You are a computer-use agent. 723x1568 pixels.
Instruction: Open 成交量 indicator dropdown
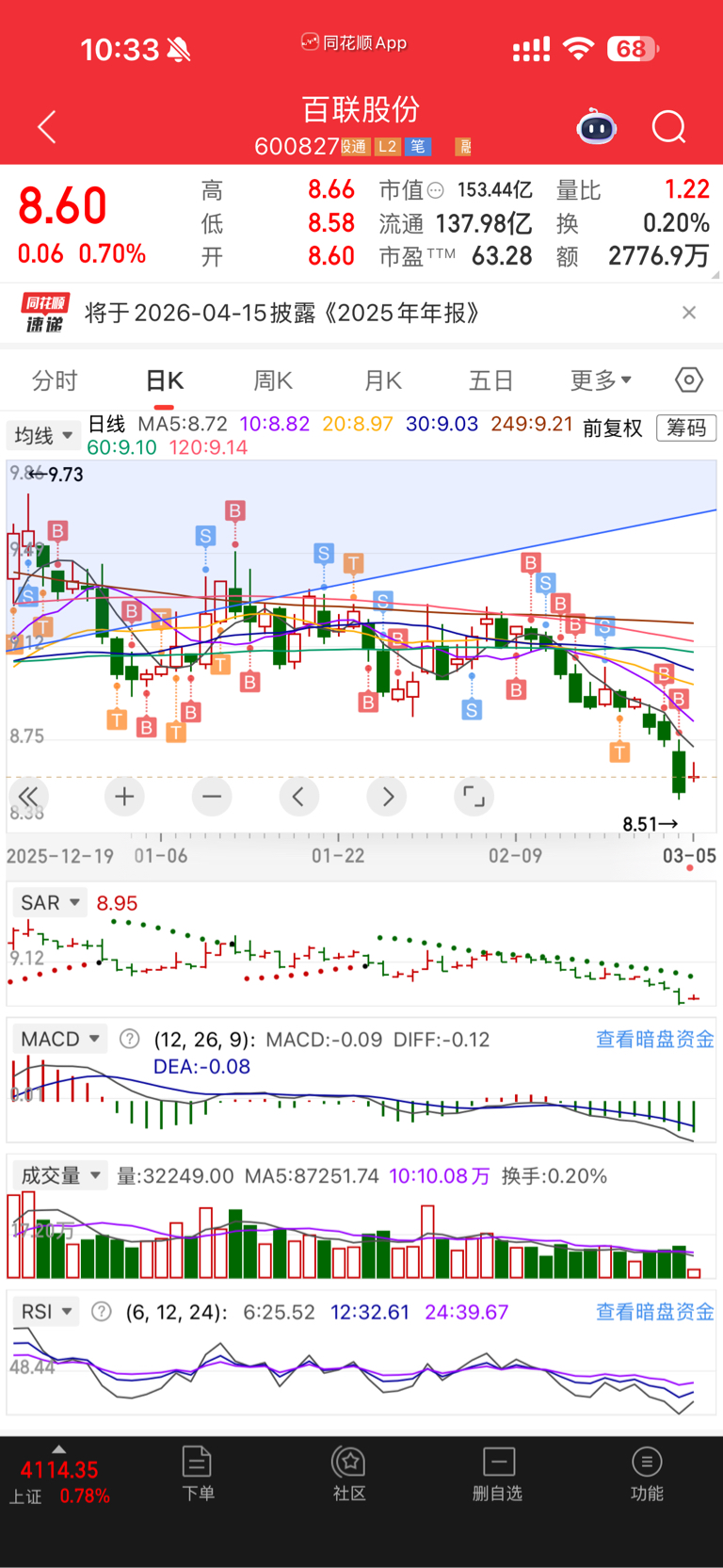click(x=61, y=1175)
